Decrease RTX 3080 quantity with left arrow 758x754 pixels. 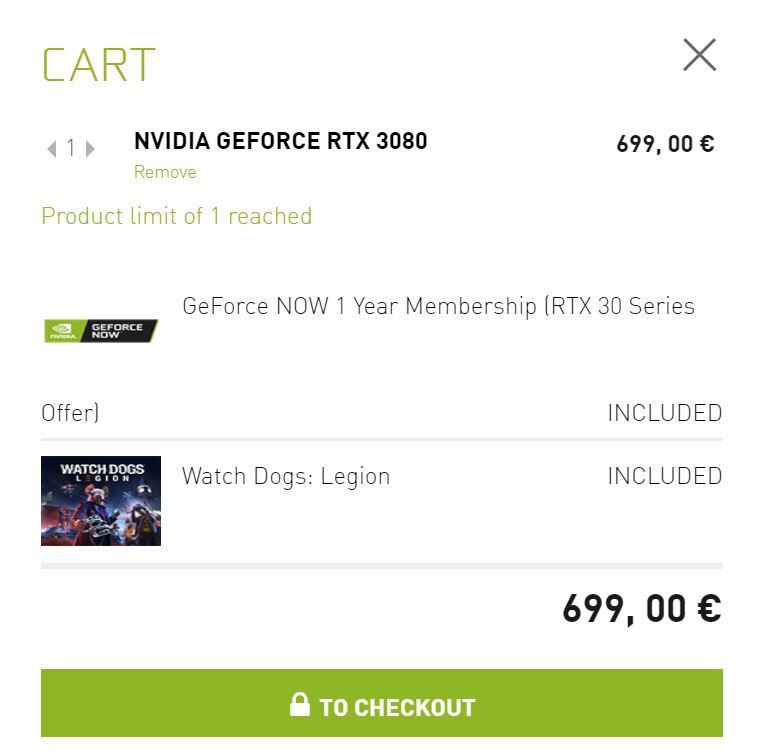point(52,148)
